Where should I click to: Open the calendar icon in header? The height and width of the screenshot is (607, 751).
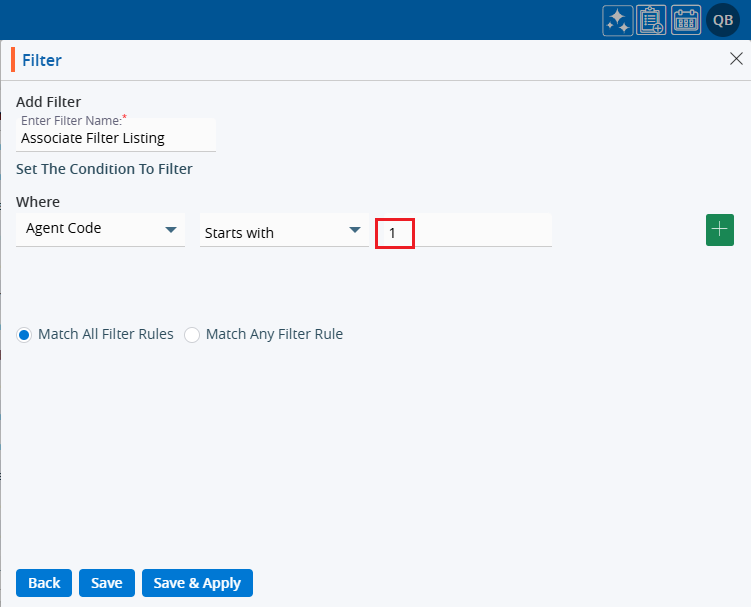point(685,21)
